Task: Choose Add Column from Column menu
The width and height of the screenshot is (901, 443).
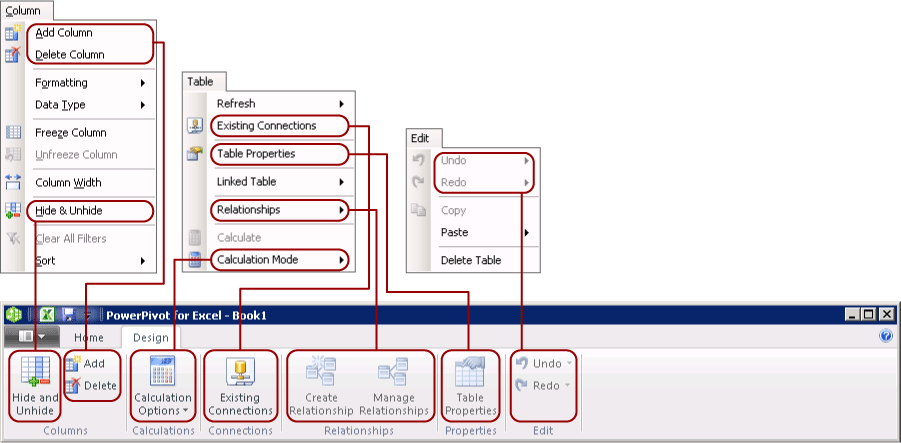Action: tap(63, 33)
